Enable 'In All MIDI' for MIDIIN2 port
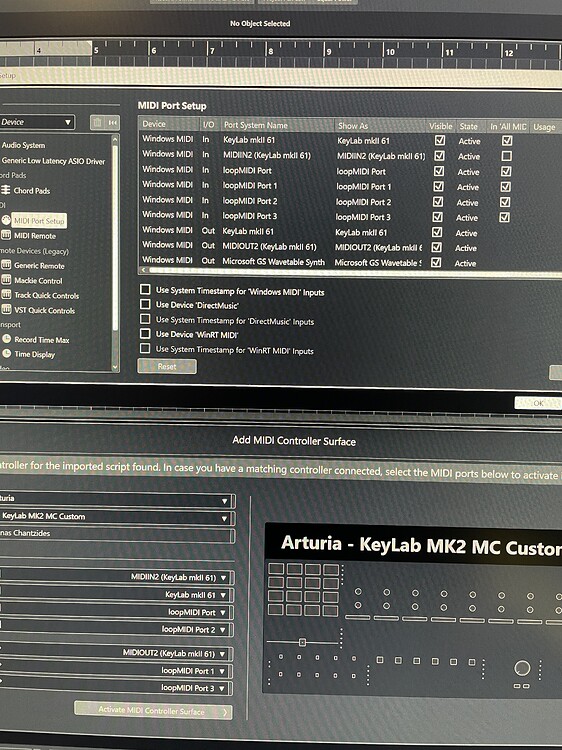 click(x=506, y=156)
